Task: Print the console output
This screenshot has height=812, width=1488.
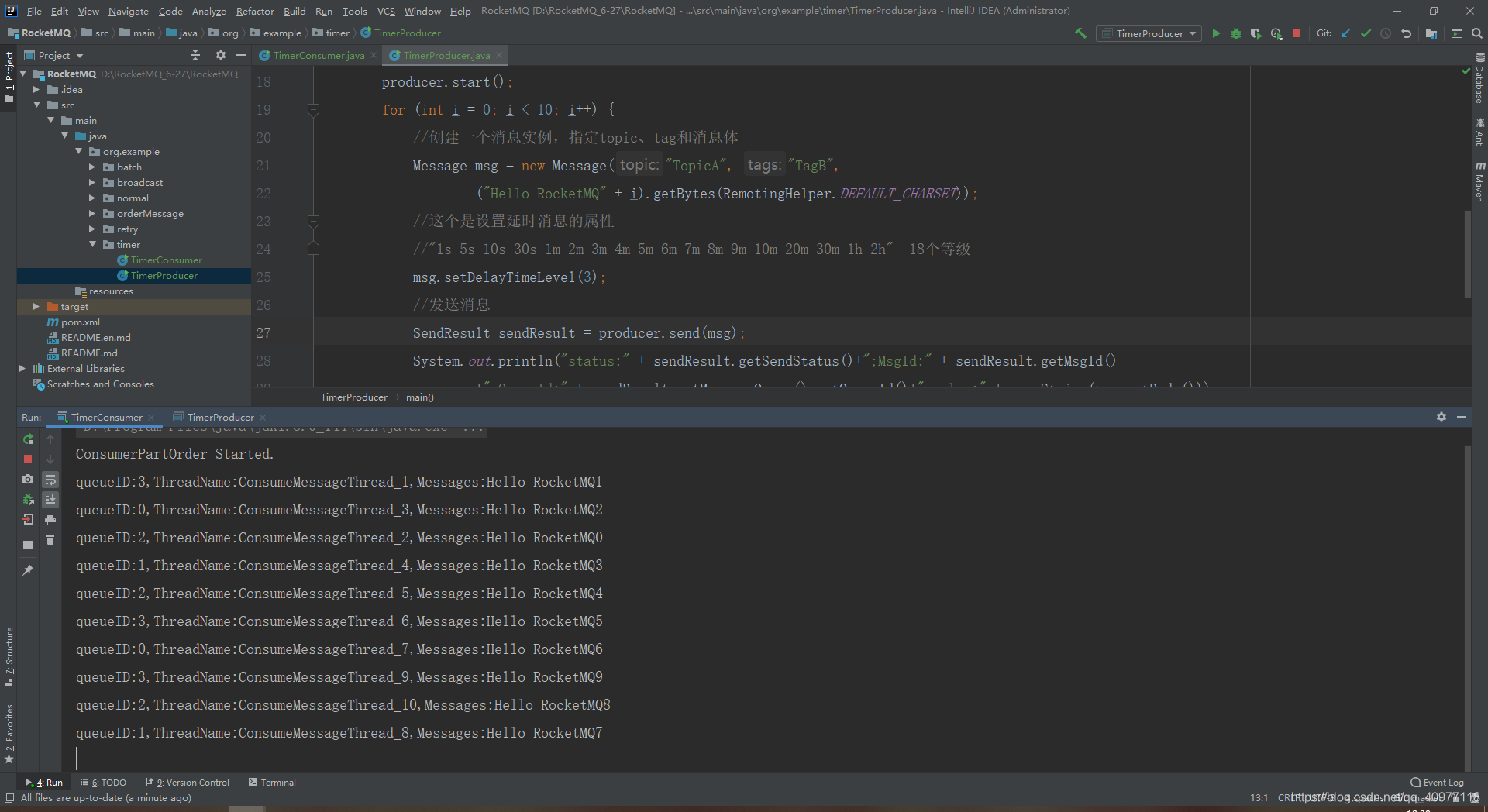Action: click(x=50, y=519)
